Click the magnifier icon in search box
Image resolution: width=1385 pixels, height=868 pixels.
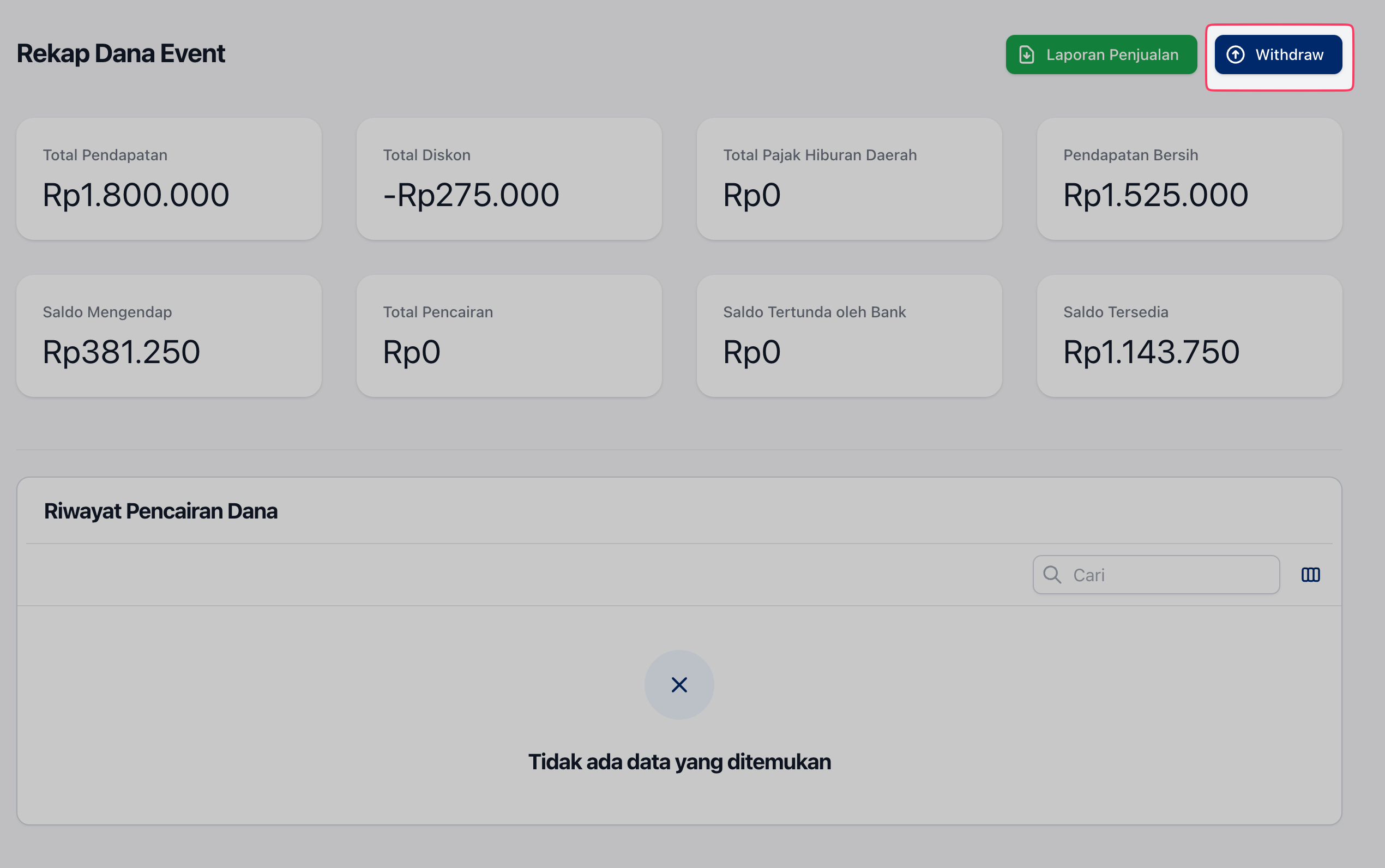point(1051,574)
